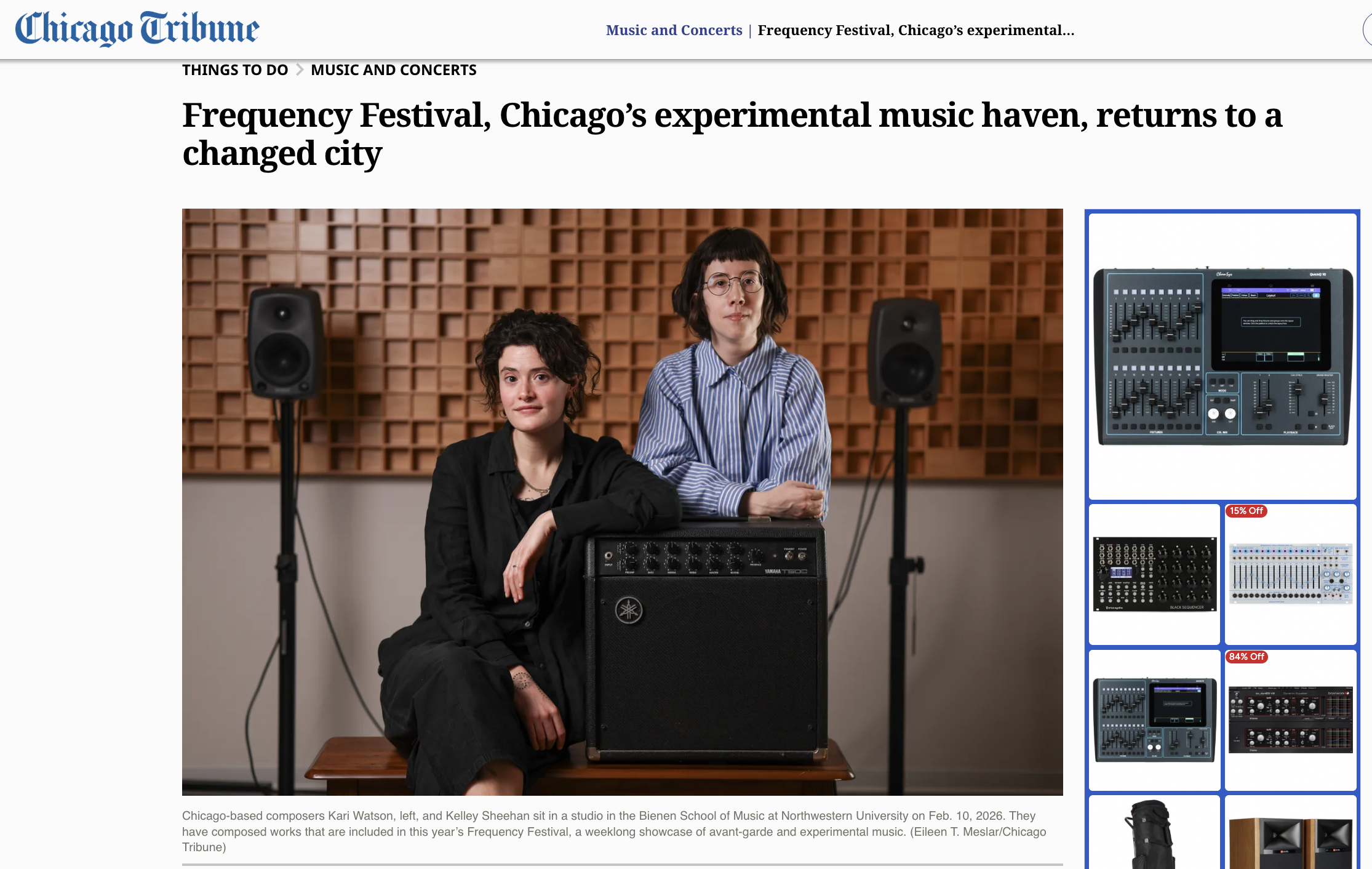Select the Music and Concerts header link
The width and height of the screenshot is (1372, 869).
[x=674, y=30]
